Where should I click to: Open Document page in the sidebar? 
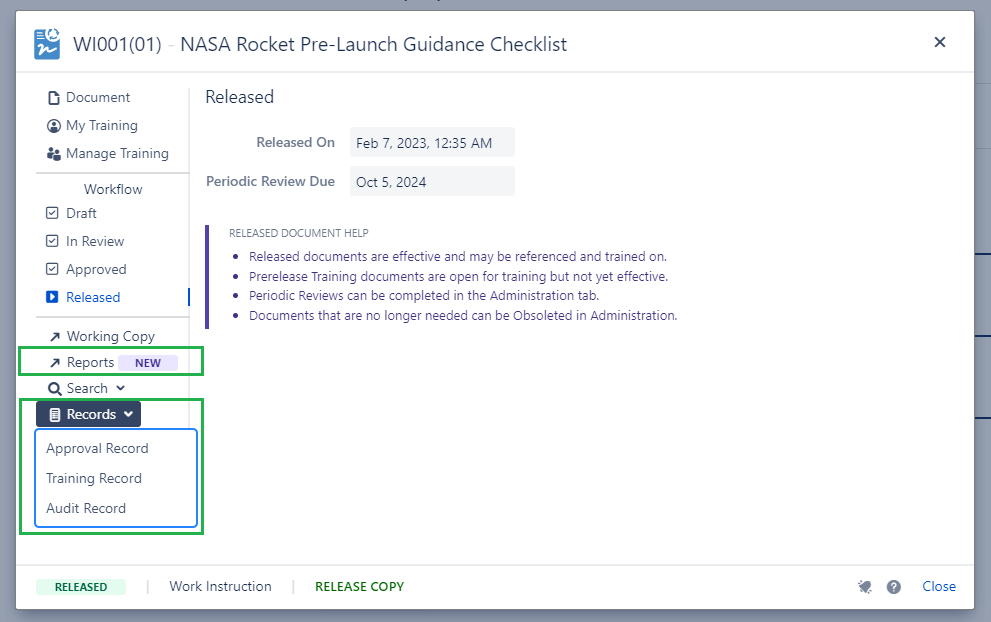(97, 97)
